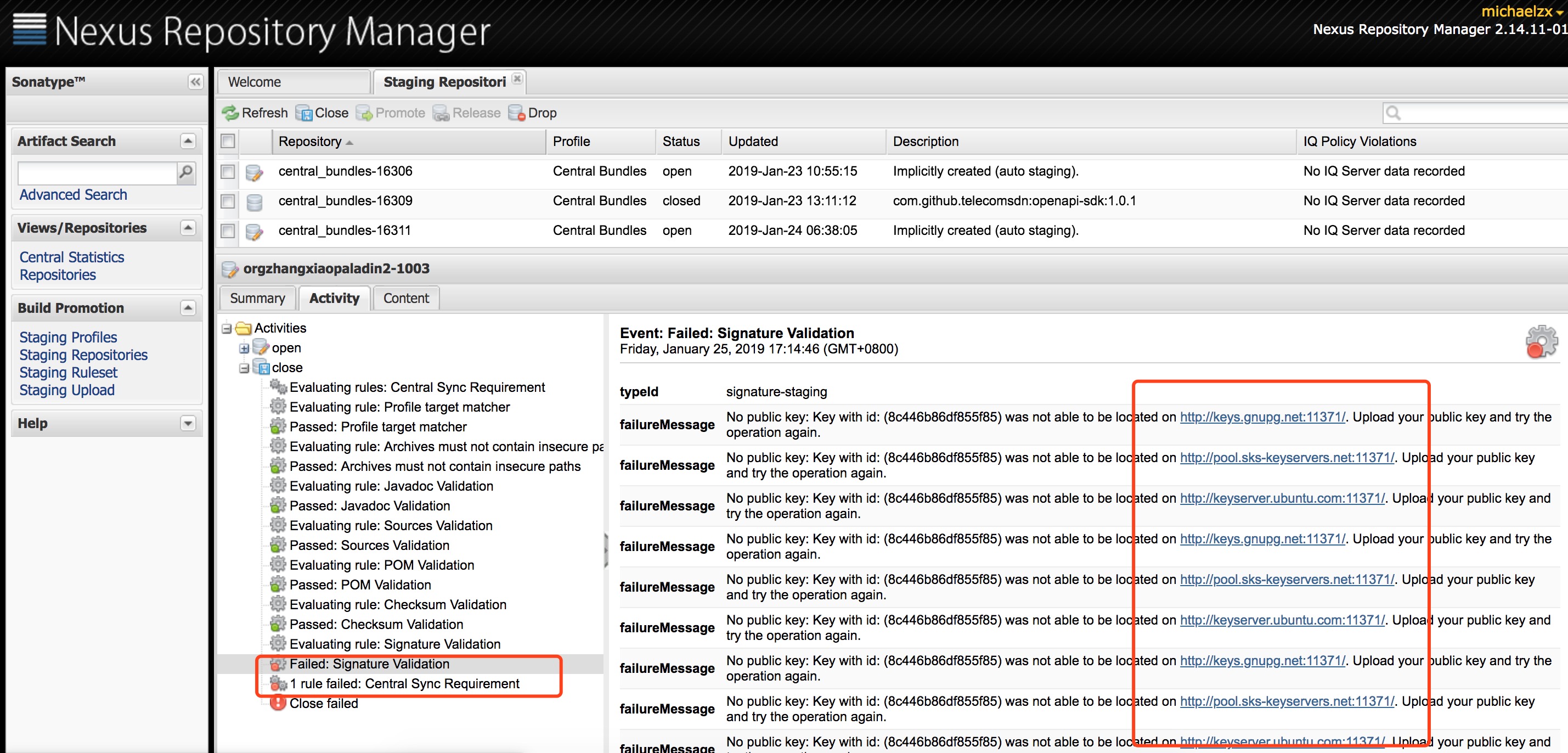Image resolution: width=1568 pixels, height=753 pixels.
Task: Select Evaluating rules: Central Sync Requirement
Action: click(417, 387)
